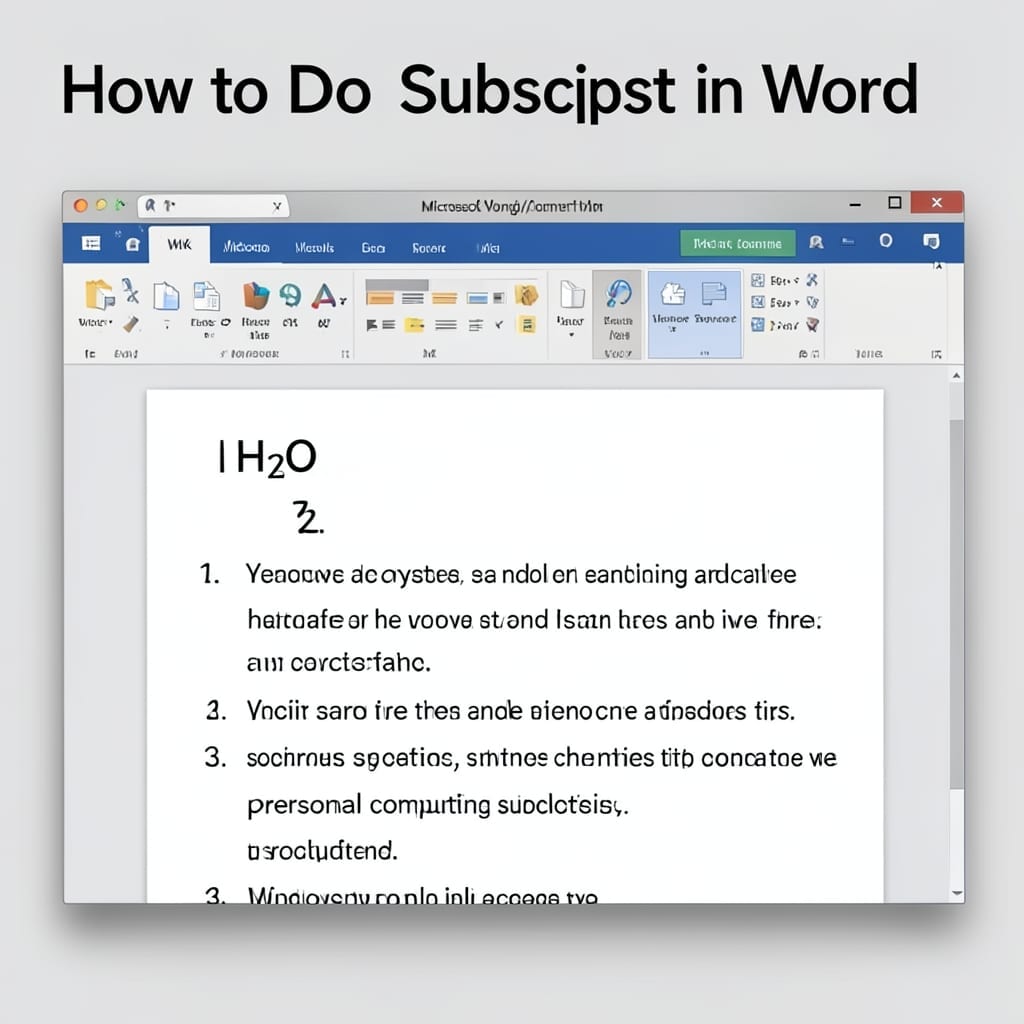This screenshot has height=1024, width=1024.
Task: Click the scrollbar down arrow
Action: (x=957, y=893)
